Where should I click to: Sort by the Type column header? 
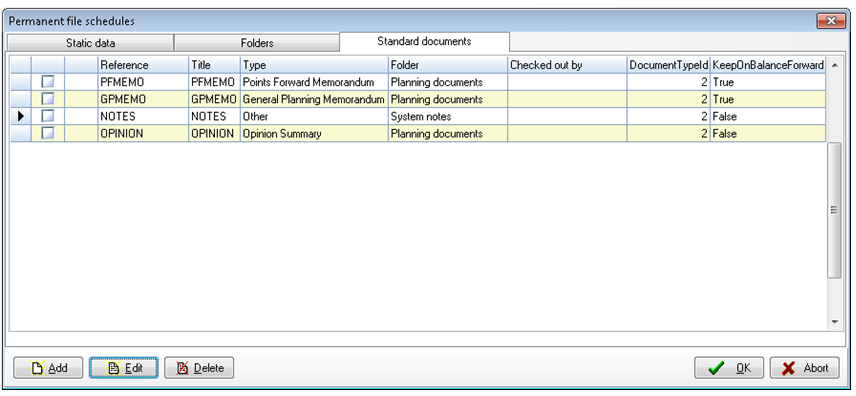tap(314, 65)
